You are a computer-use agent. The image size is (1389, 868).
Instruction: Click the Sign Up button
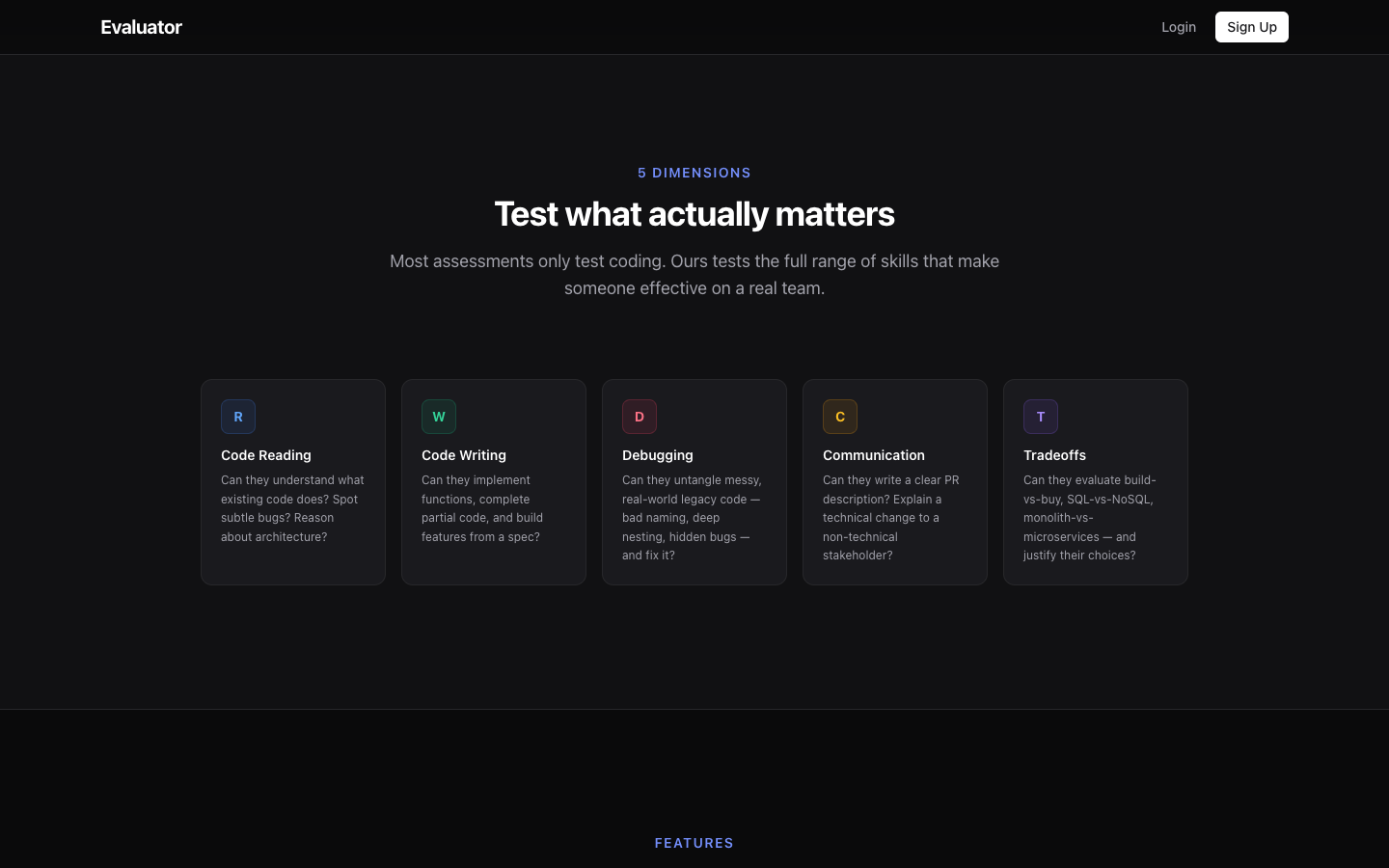1251,27
